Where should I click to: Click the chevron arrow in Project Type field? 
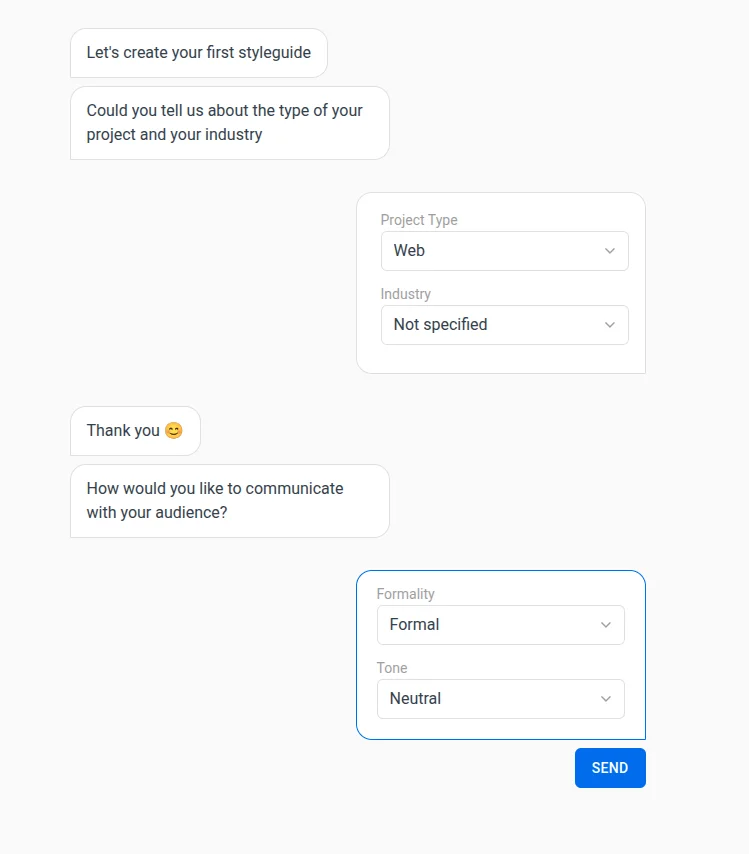(x=610, y=251)
